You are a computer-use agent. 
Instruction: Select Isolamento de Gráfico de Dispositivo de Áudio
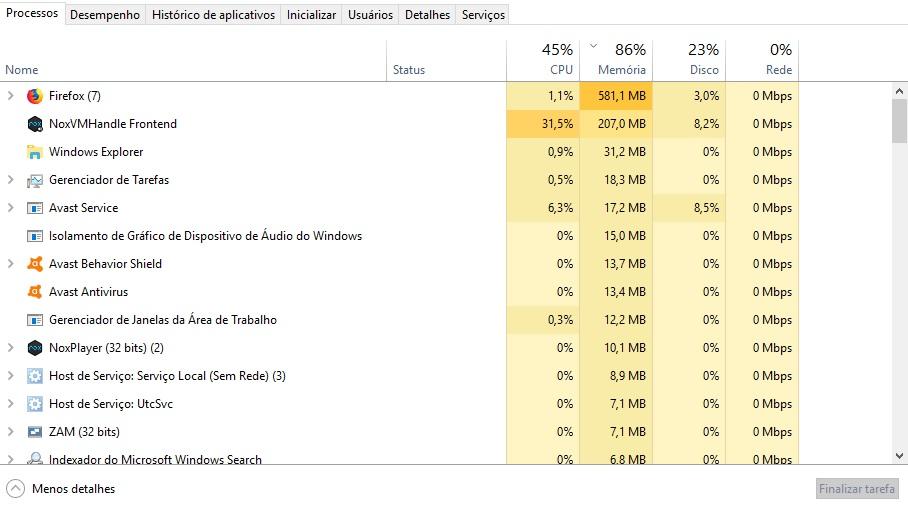coord(206,236)
